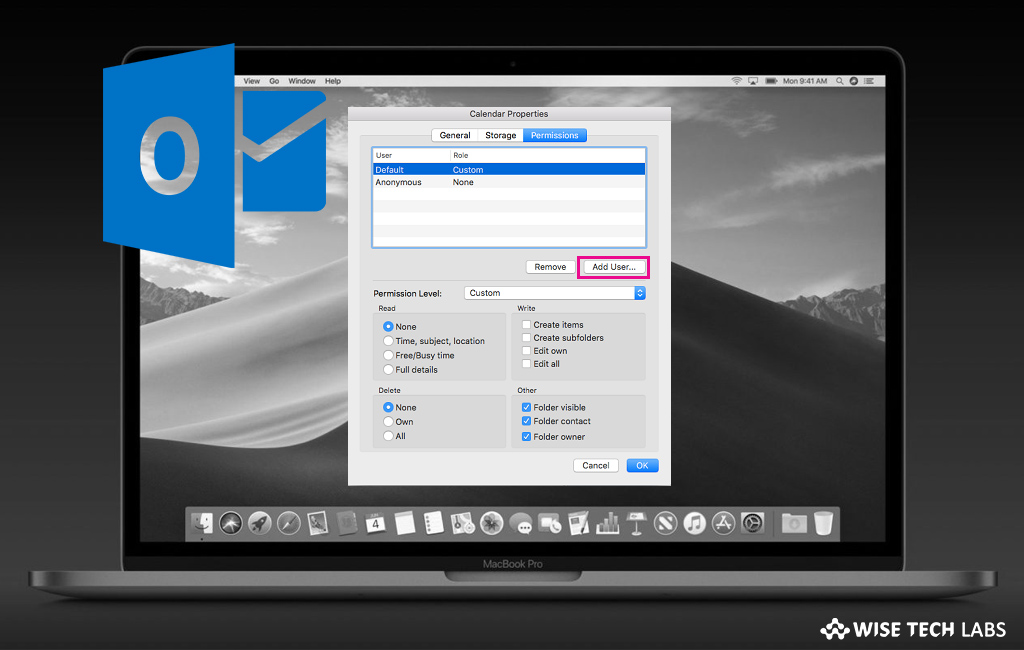Screen dimensions: 1024x650
Task: Click the Add User button
Action: (613, 267)
